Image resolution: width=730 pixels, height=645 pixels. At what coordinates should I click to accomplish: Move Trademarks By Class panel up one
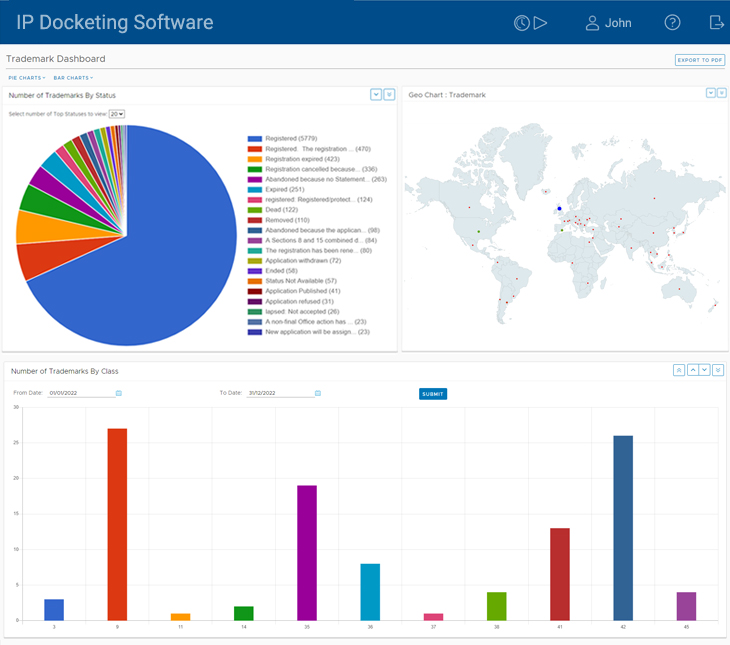click(692, 370)
